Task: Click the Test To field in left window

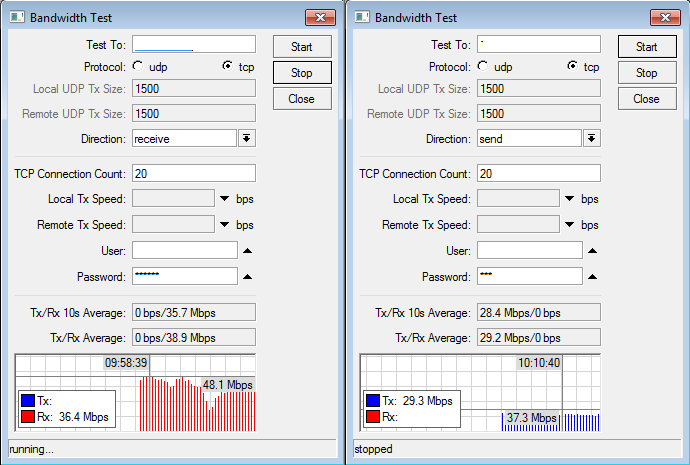Action: pos(194,45)
